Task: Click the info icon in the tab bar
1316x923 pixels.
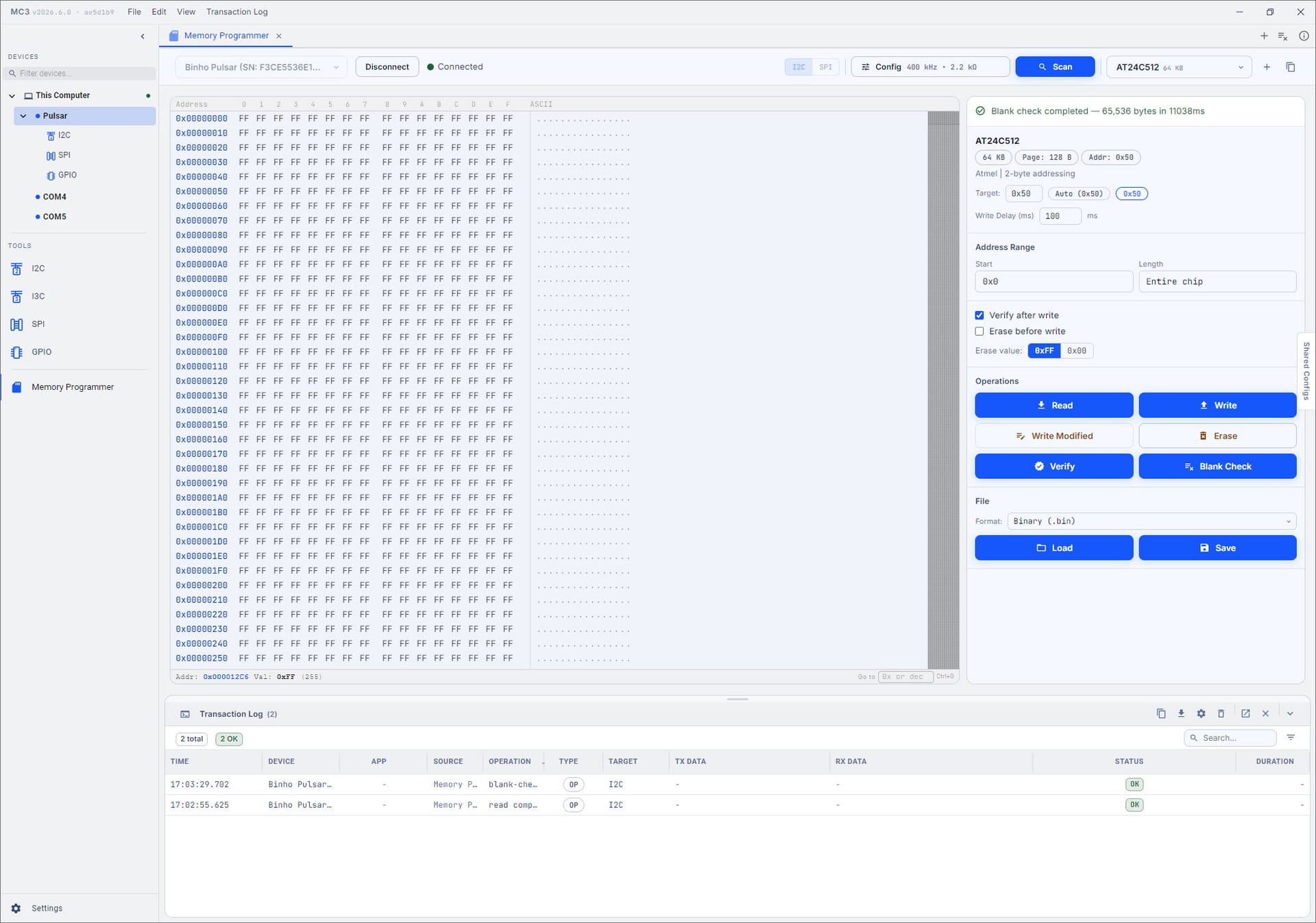Action: [x=1304, y=36]
